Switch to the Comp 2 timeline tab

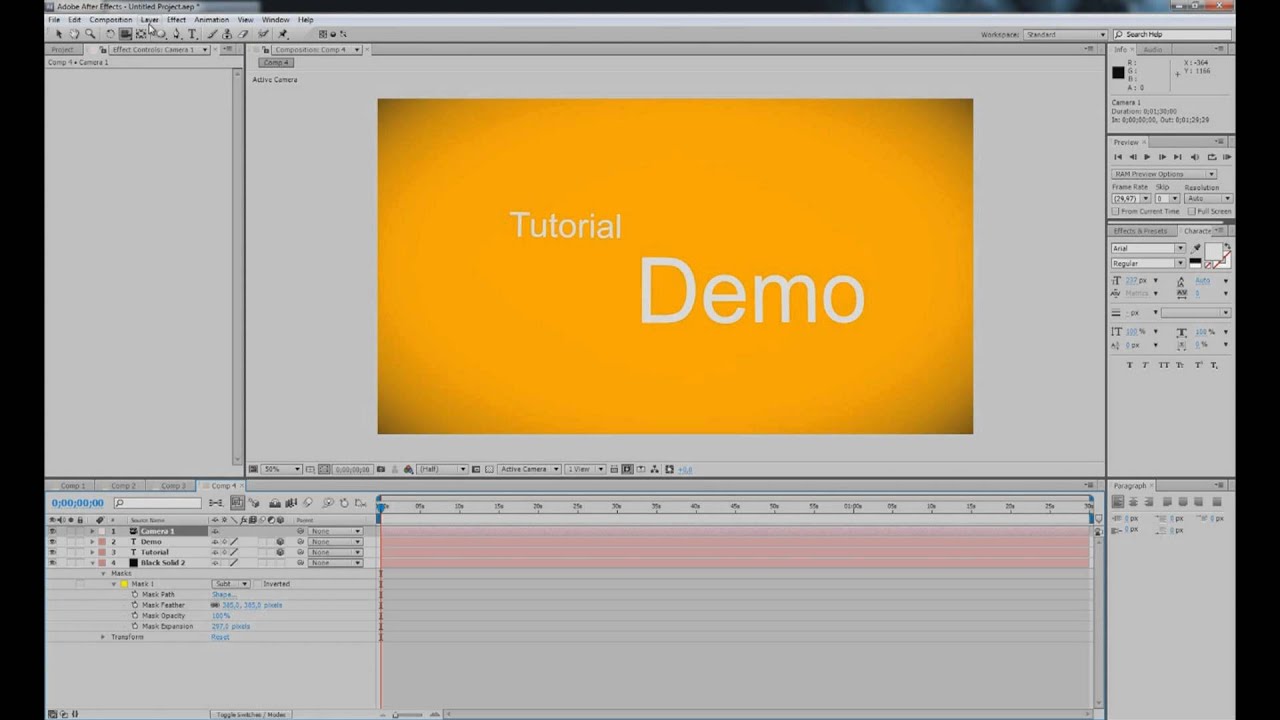point(123,486)
